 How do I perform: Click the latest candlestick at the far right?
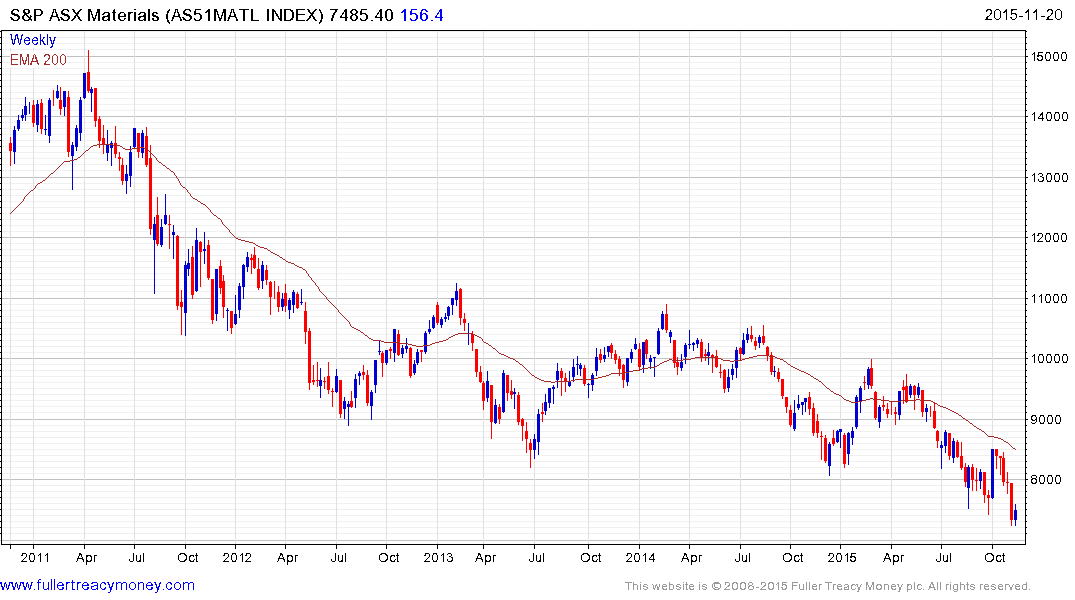[x=1015, y=513]
